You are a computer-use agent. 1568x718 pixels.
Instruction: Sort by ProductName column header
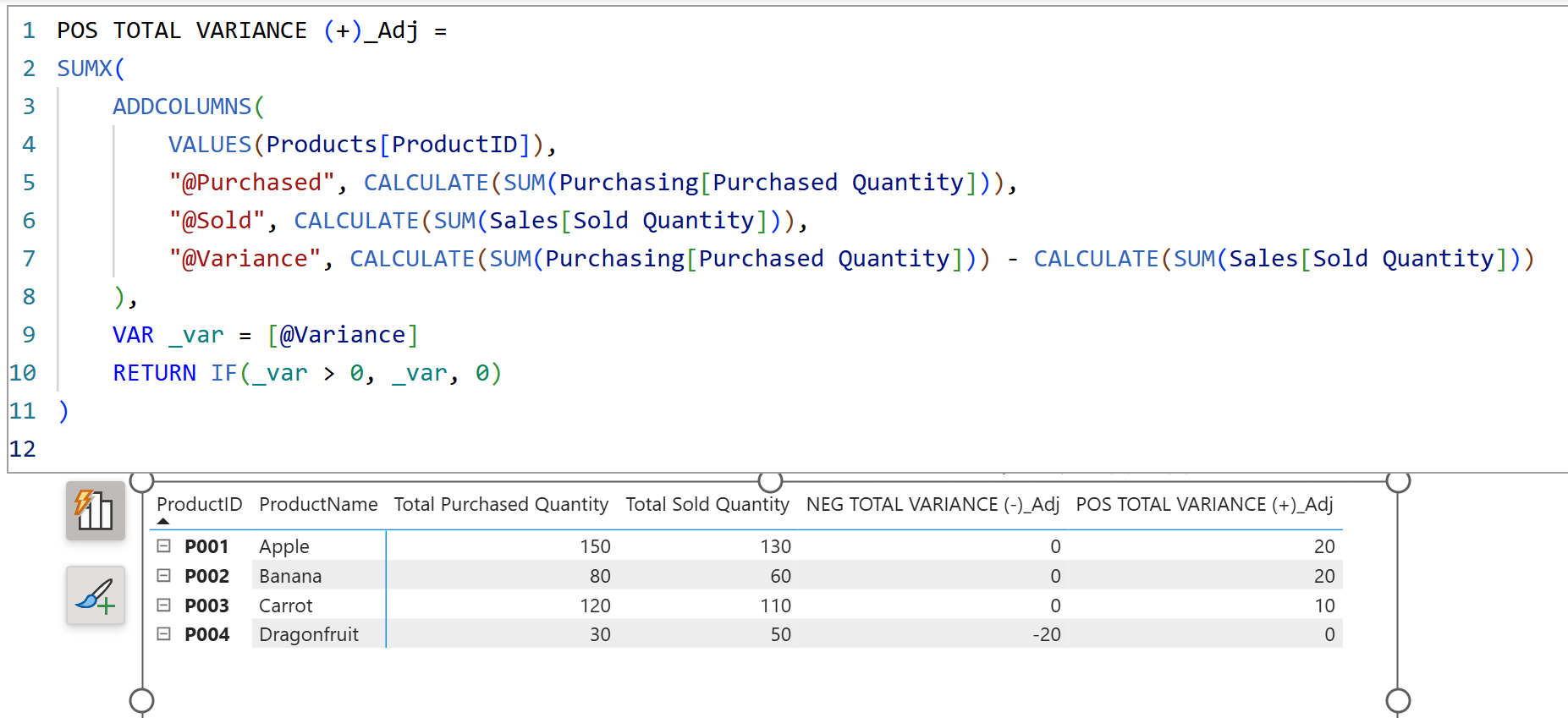pyautogui.click(x=318, y=504)
